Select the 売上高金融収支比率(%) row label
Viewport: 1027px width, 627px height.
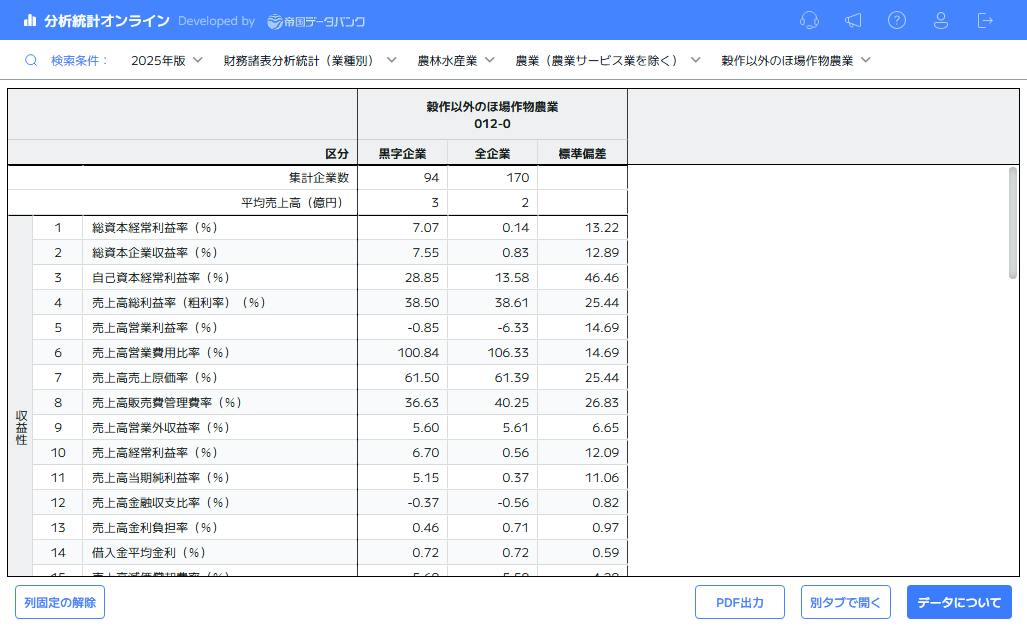160,503
